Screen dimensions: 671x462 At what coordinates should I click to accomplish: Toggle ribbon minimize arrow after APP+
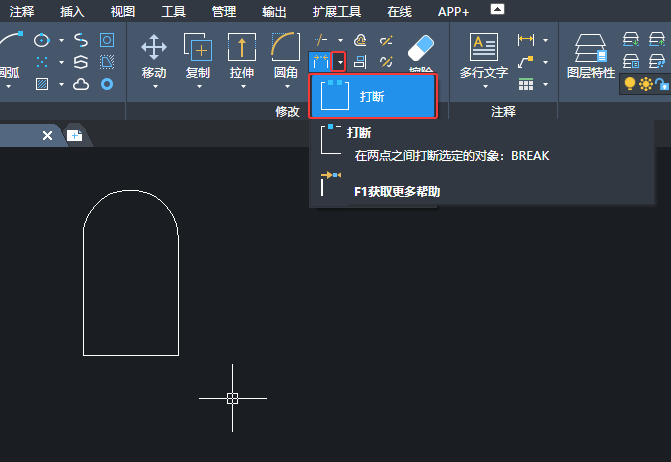[497, 9]
